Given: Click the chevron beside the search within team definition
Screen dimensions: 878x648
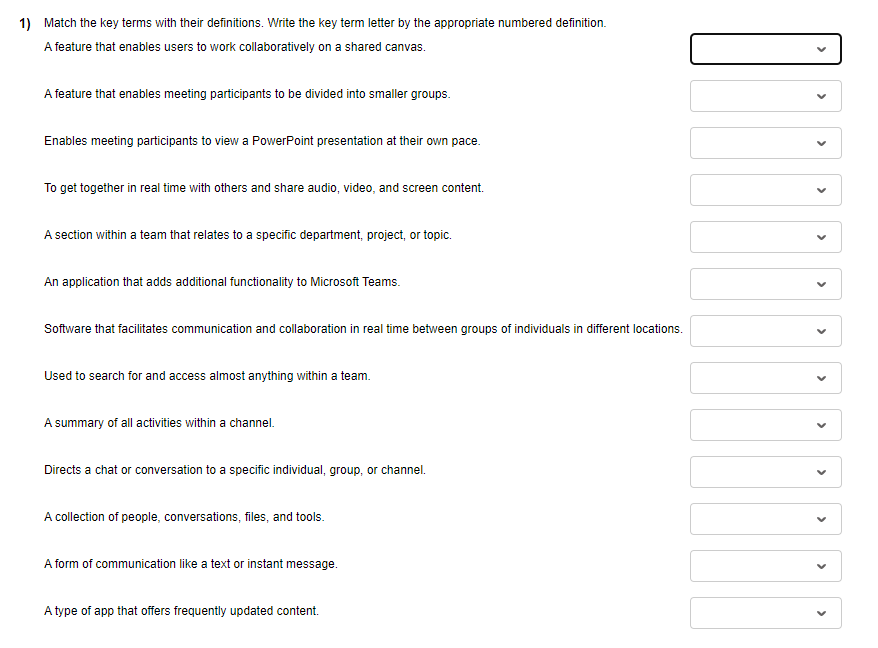Looking at the screenshot, I should point(820,377).
